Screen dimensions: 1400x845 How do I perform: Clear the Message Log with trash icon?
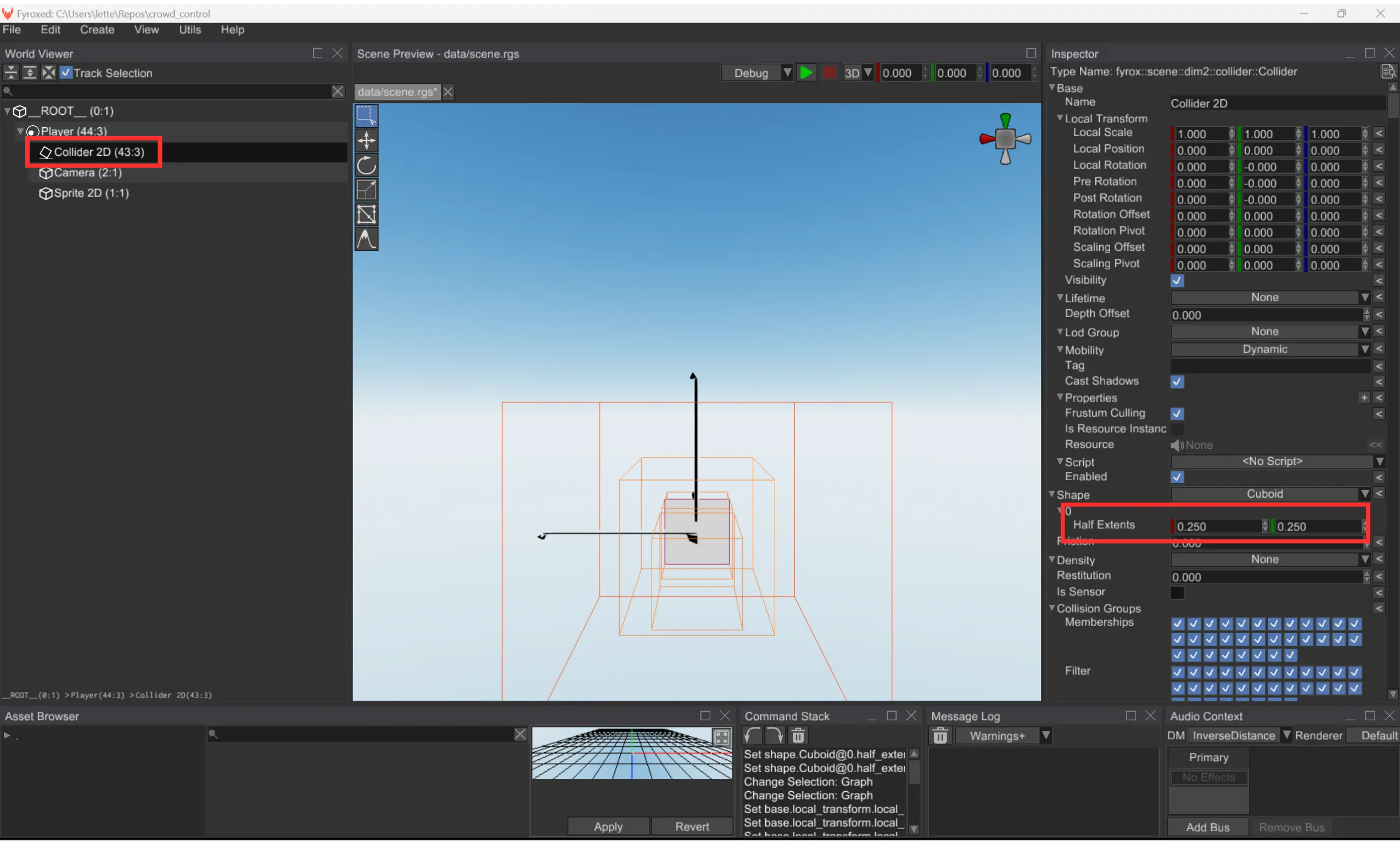(x=940, y=736)
